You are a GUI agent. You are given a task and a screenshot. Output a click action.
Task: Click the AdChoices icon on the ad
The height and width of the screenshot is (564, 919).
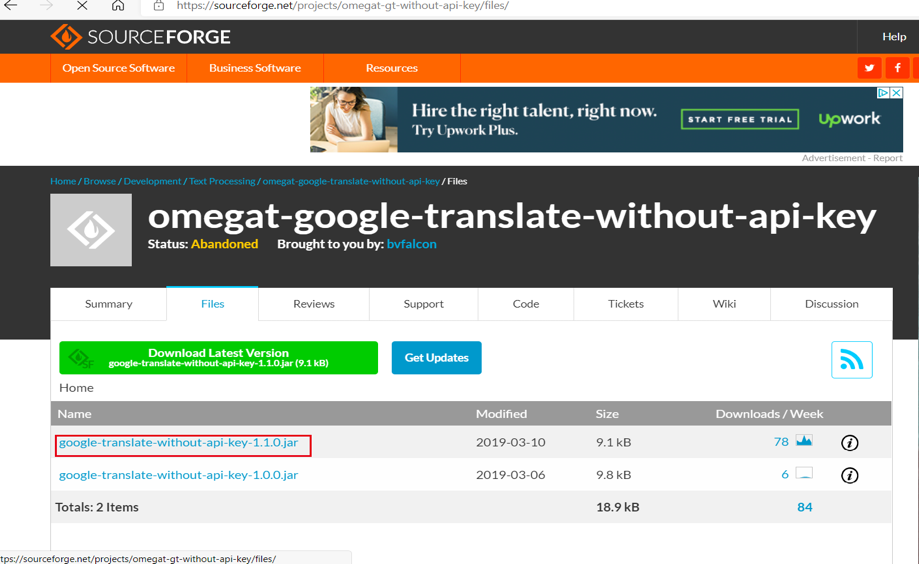pos(883,93)
